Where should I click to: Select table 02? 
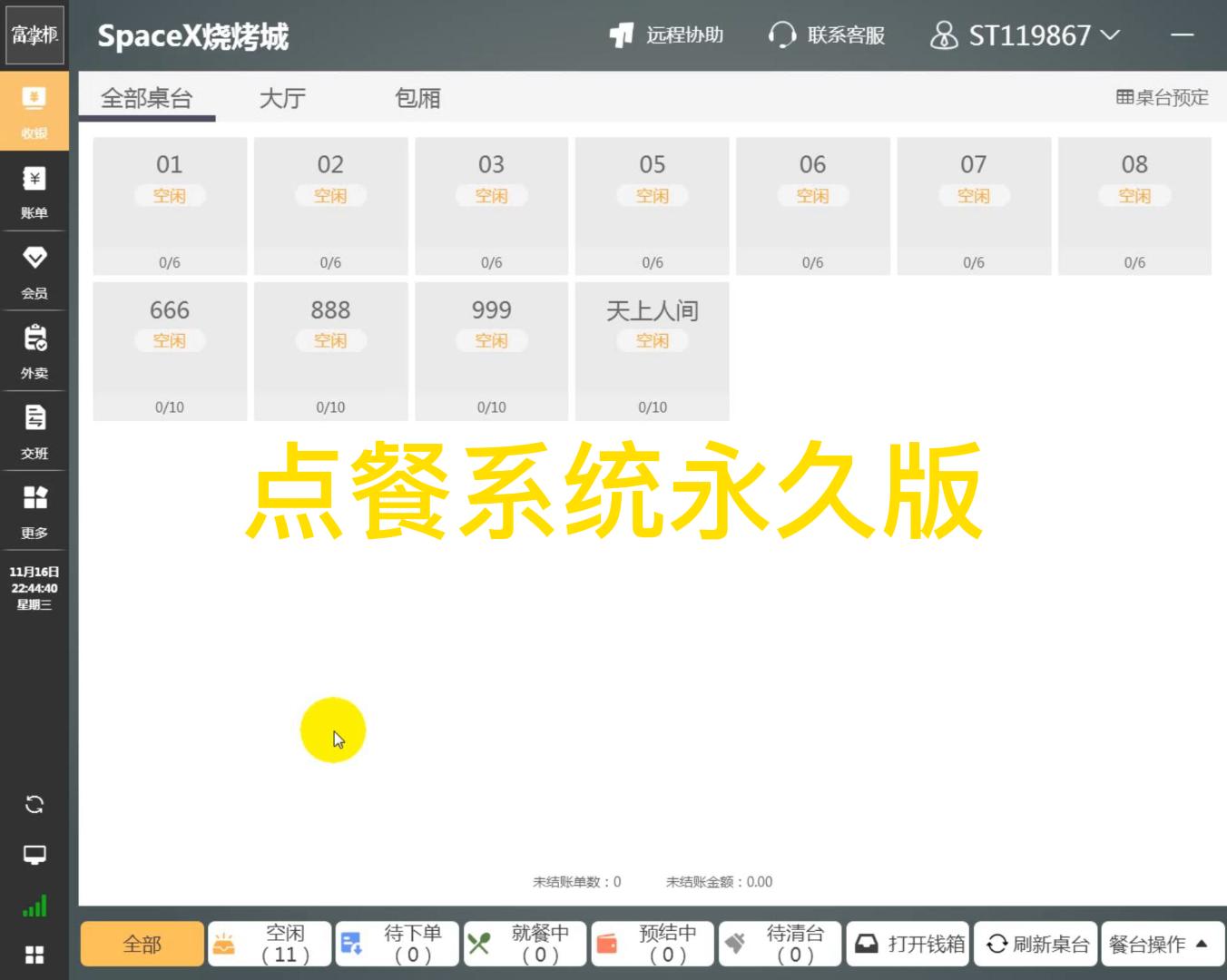[x=330, y=206]
